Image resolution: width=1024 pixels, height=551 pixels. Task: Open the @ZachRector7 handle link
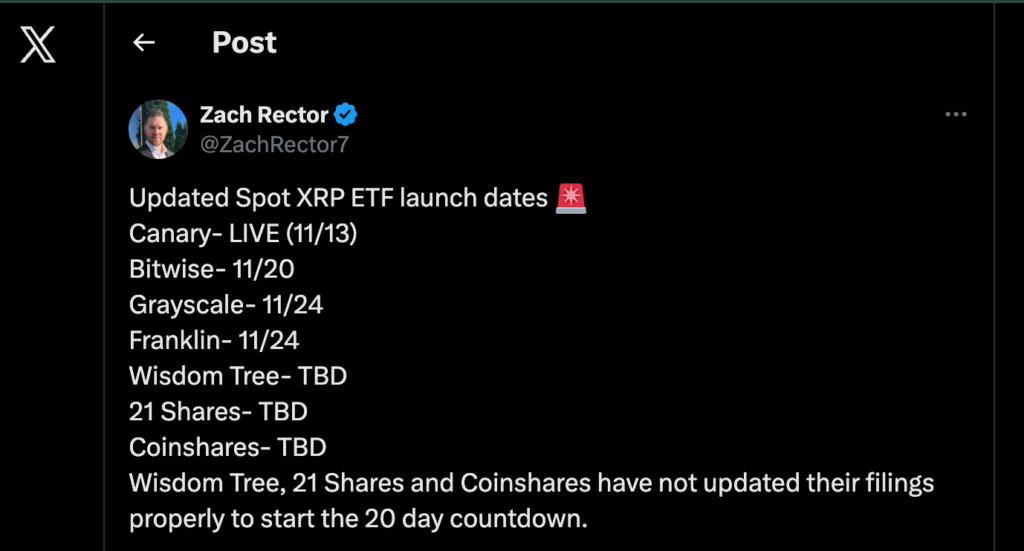[x=274, y=144]
